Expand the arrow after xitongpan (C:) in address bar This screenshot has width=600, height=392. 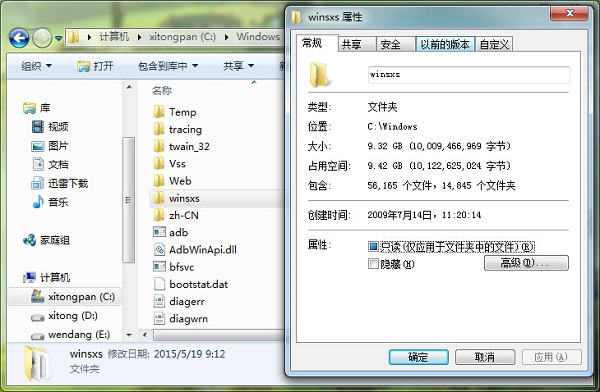[227, 37]
